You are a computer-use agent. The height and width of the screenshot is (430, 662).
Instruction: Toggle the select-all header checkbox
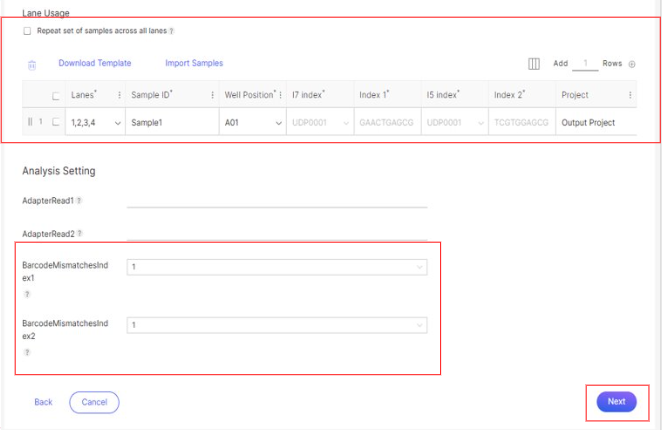coord(56,96)
